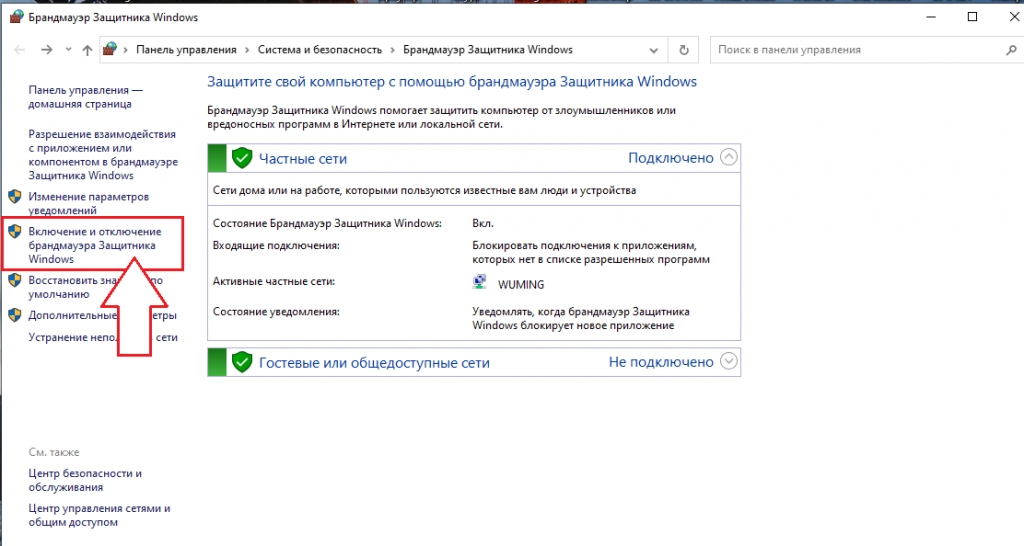The image size is (1024, 546).
Task: Click the firewall icon in title bar
Action: click(x=16, y=17)
